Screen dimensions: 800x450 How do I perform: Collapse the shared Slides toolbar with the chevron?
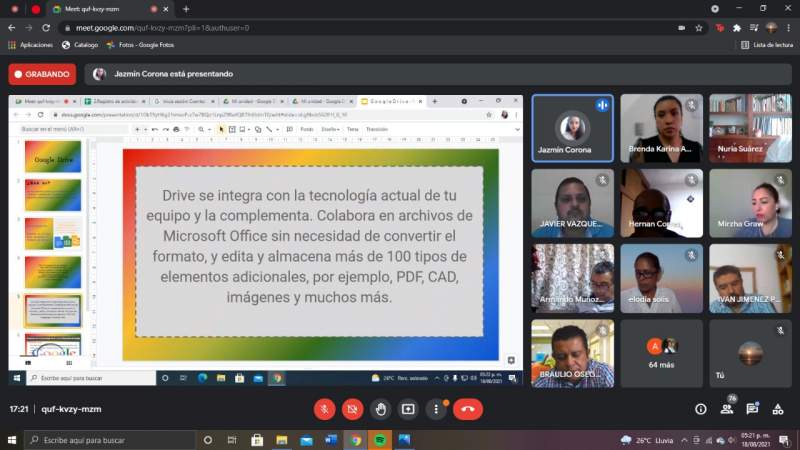(x=517, y=130)
